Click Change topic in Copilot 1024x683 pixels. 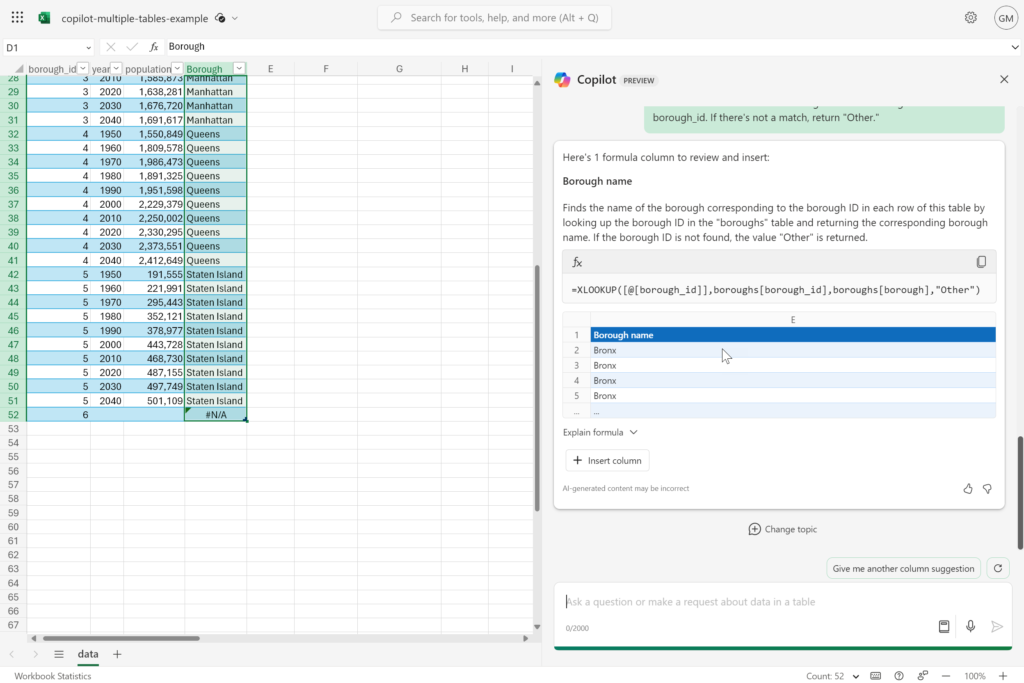782,529
